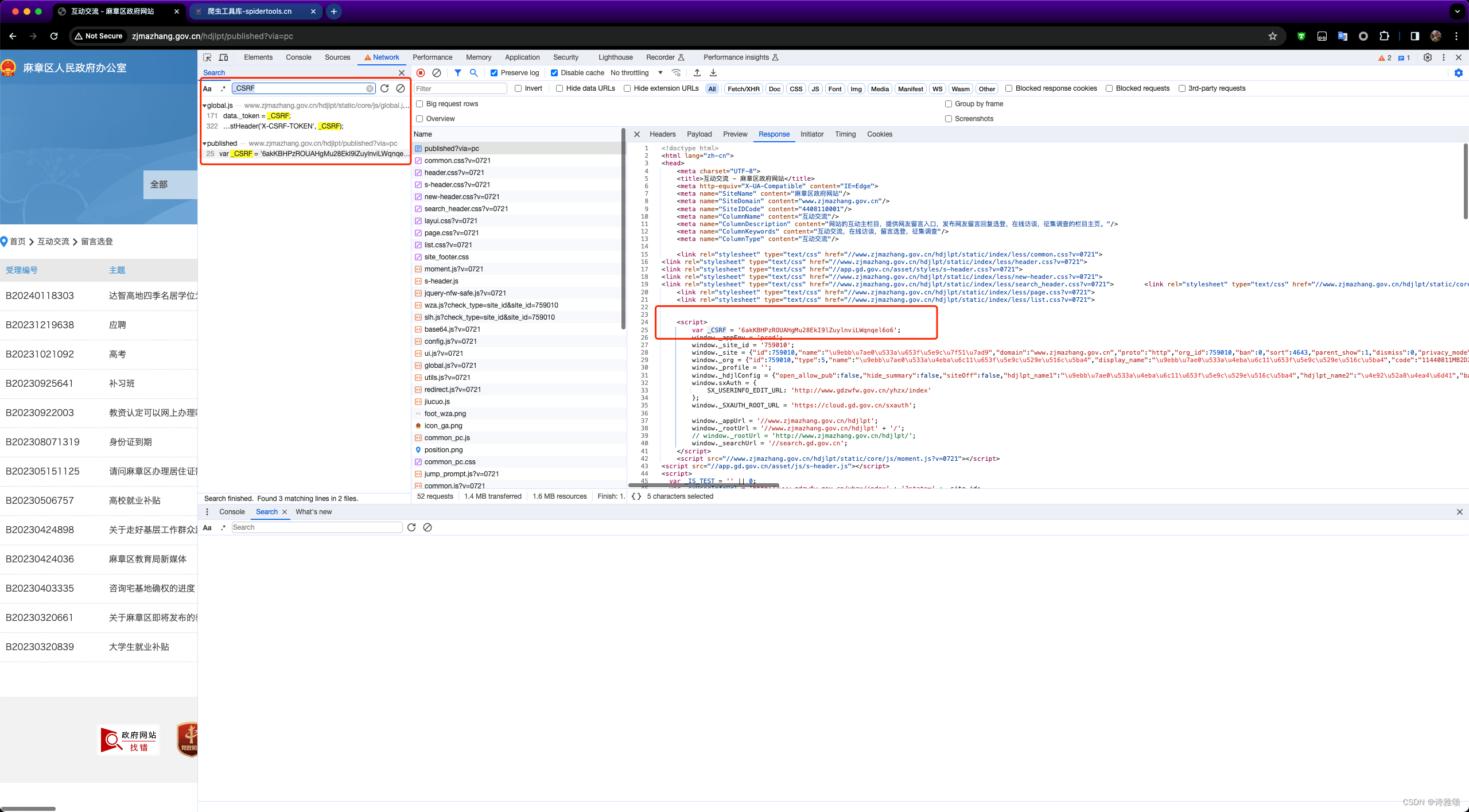The width and height of the screenshot is (1469, 812).
Task: Bookmark this page with the star icon
Action: tap(1273, 36)
